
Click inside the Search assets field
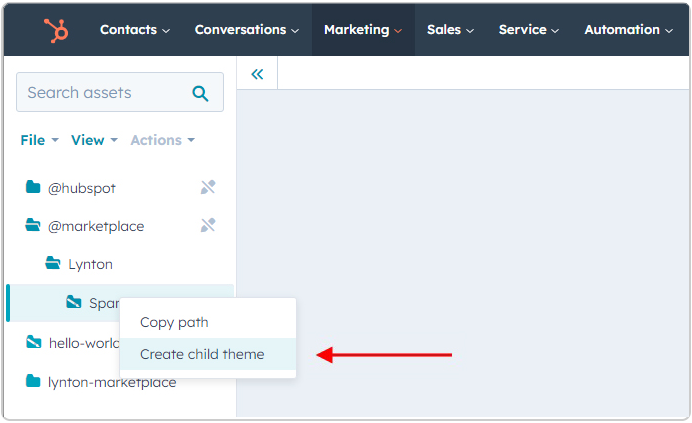point(100,93)
